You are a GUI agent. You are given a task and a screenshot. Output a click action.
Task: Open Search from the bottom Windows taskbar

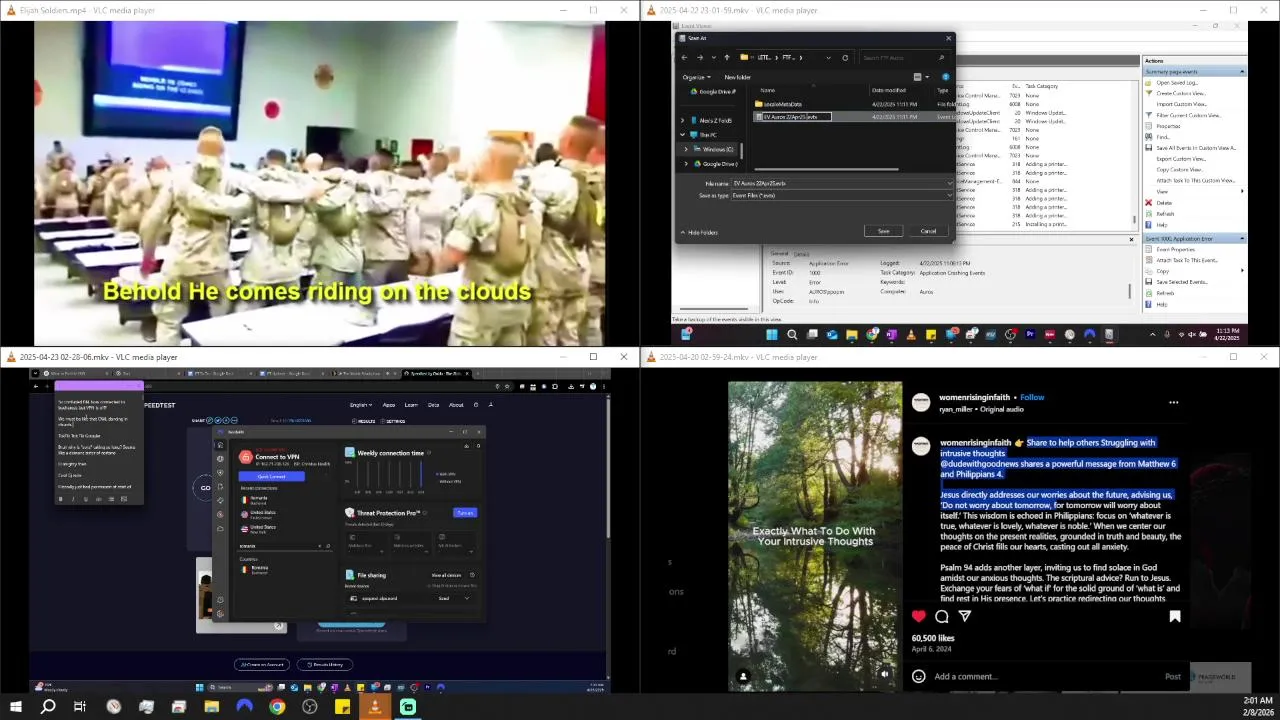(48, 707)
